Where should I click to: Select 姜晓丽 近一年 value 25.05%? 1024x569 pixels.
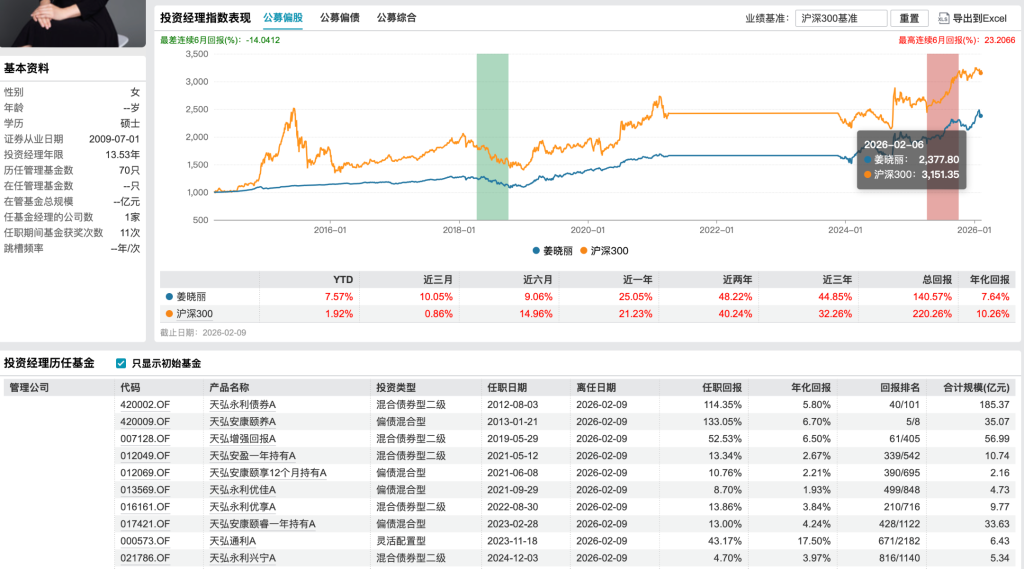[636, 297]
